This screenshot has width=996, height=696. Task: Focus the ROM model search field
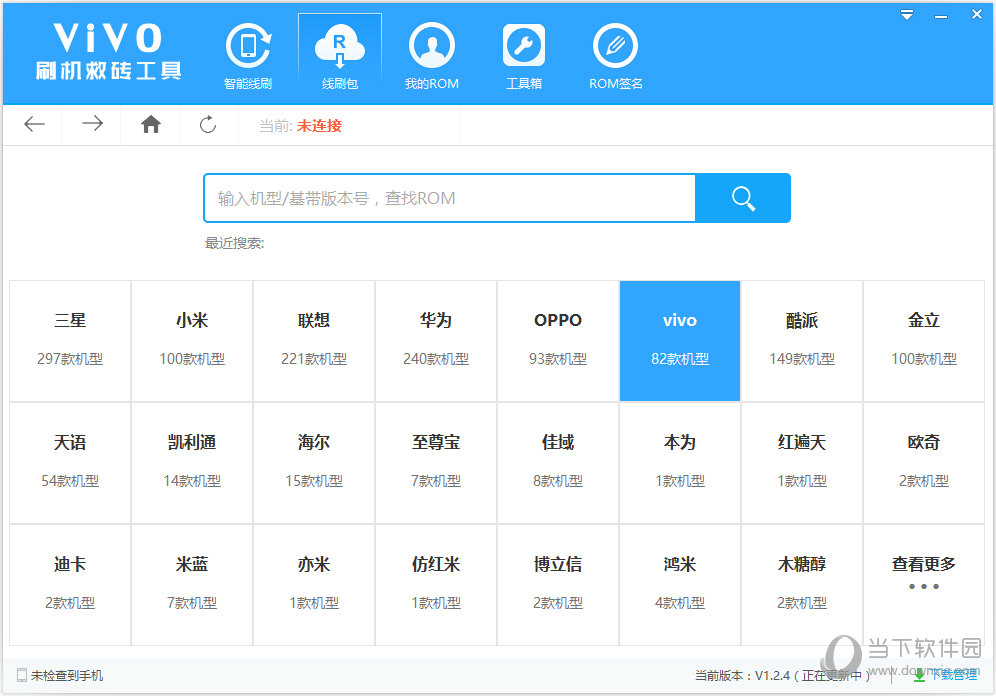450,198
